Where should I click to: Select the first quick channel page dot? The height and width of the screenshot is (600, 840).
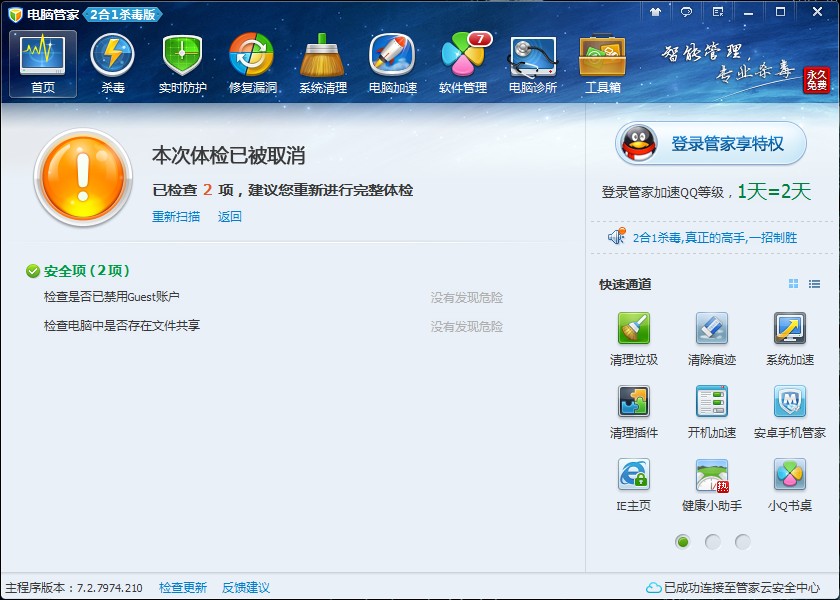682,542
